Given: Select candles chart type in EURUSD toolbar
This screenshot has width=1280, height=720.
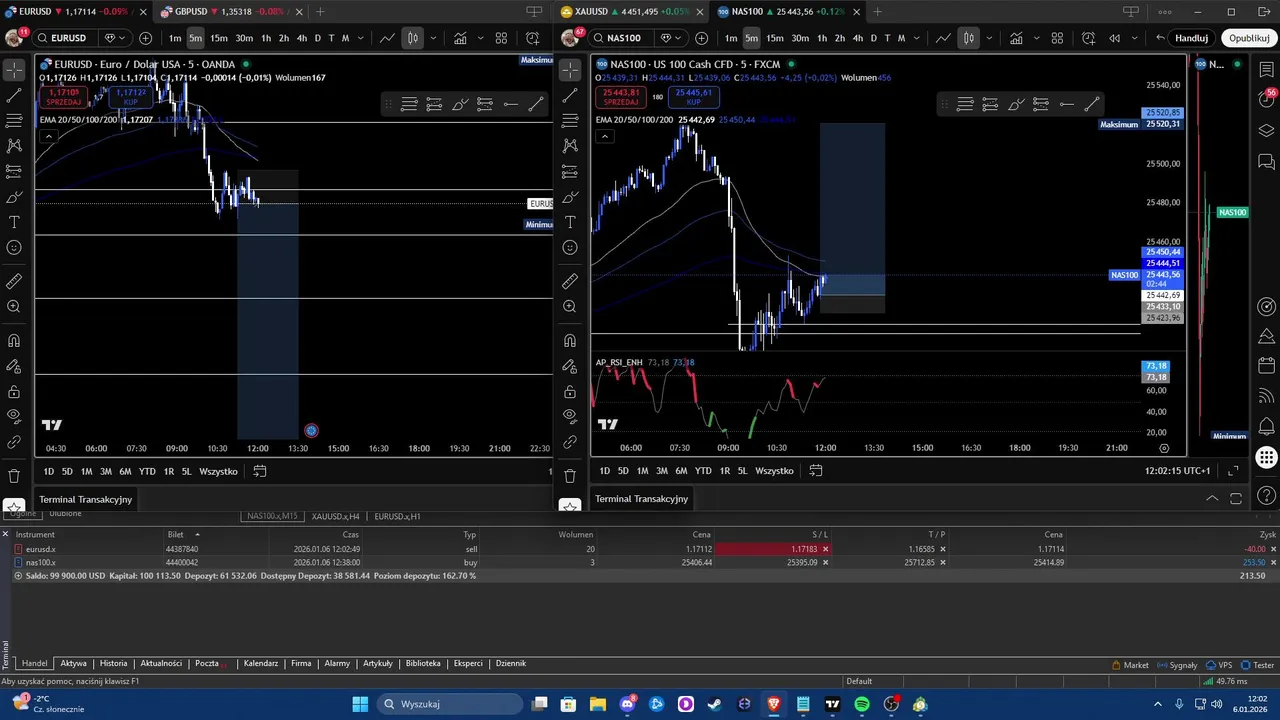Looking at the screenshot, I should point(413,38).
